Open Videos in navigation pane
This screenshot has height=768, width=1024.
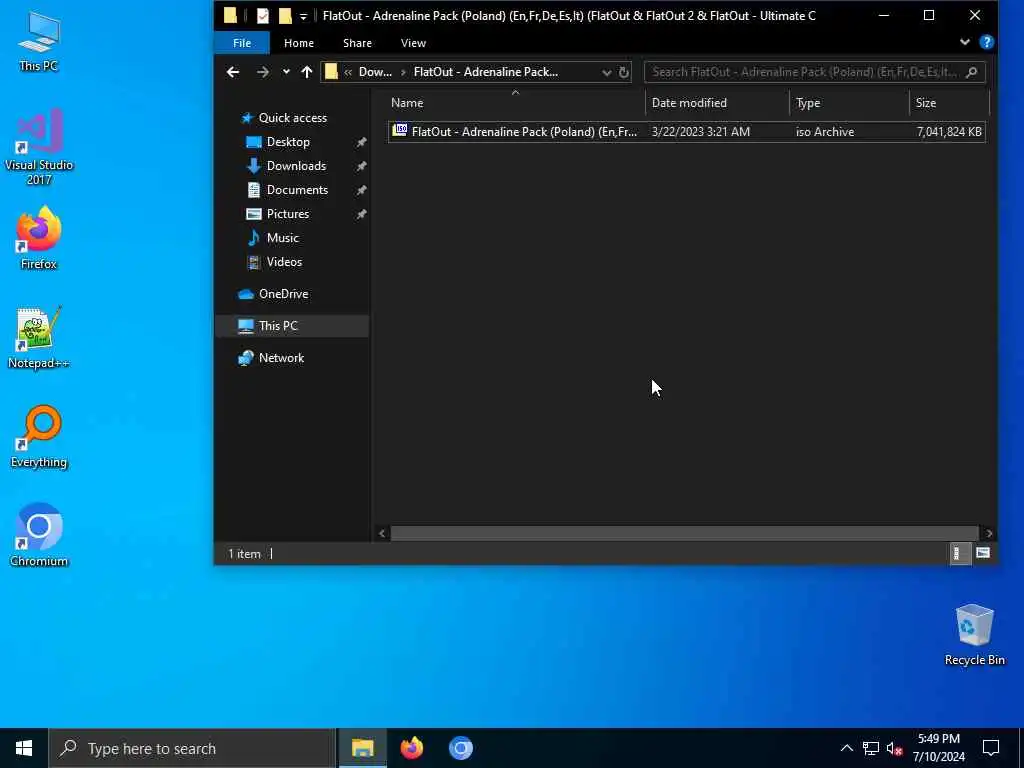[284, 262]
